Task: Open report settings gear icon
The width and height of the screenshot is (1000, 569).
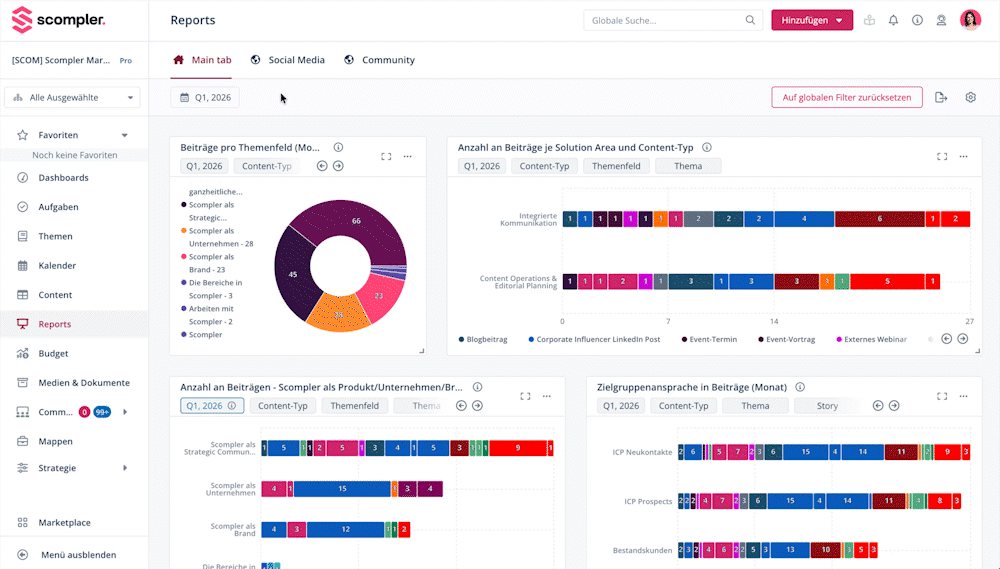Action: (x=971, y=98)
